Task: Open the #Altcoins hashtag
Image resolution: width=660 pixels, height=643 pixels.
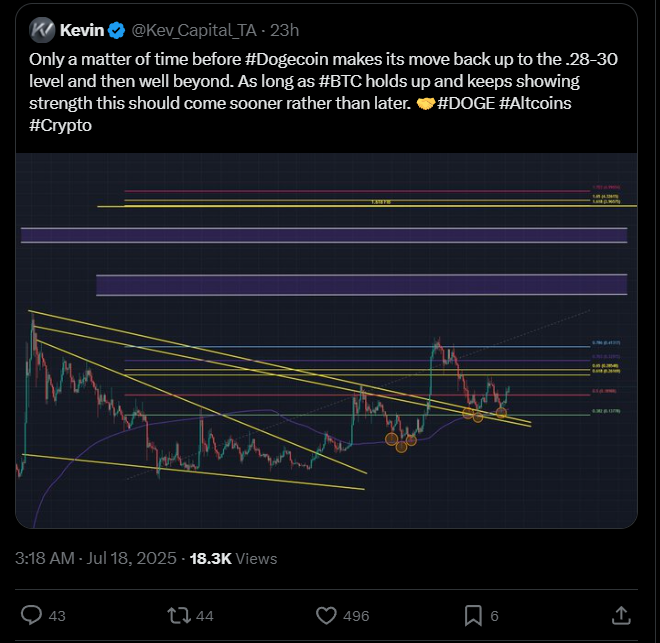Action: [535, 104]
